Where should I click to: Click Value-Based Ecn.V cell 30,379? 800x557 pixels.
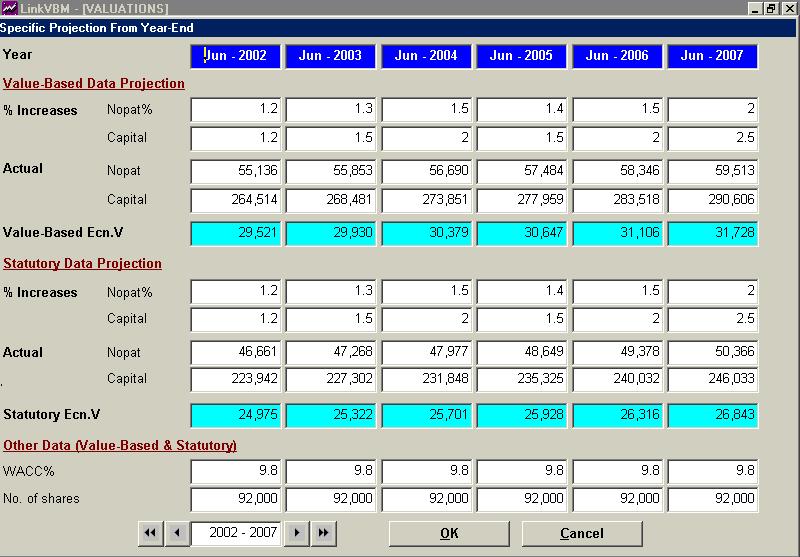[x=426, y=233]
